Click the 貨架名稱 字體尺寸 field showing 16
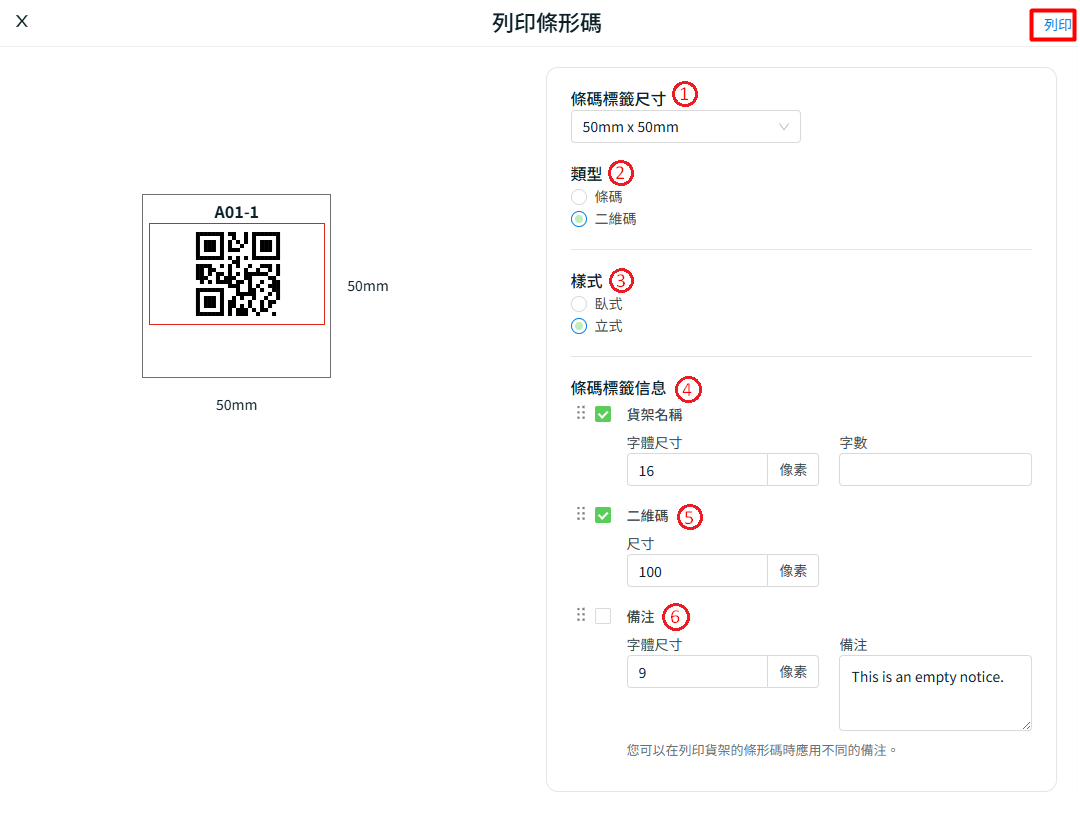This screenshot has width=1080, height=837. (x=696, y=470)
